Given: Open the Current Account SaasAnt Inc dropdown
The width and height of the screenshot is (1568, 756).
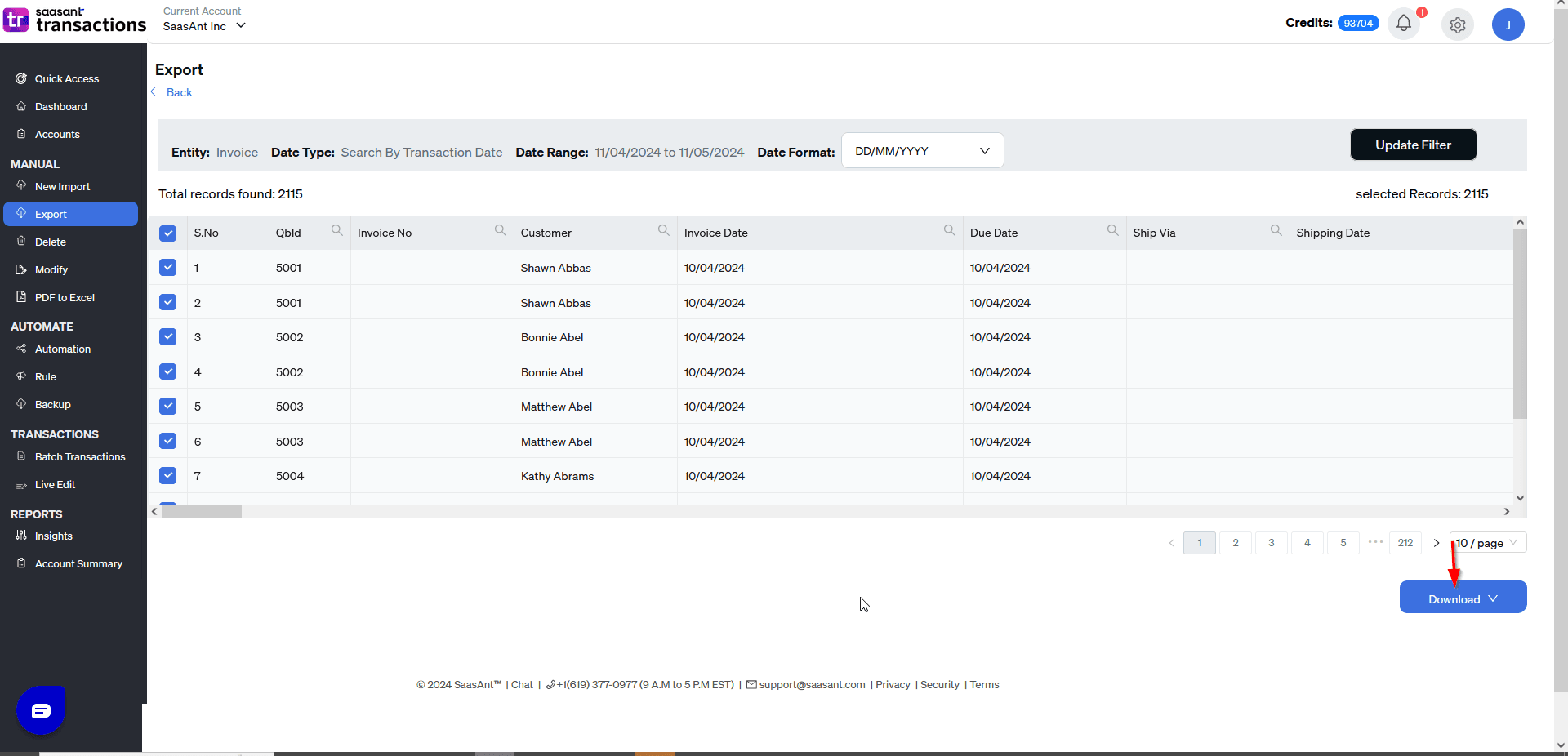Looking at the screenshot, I should tap(204, 26).
